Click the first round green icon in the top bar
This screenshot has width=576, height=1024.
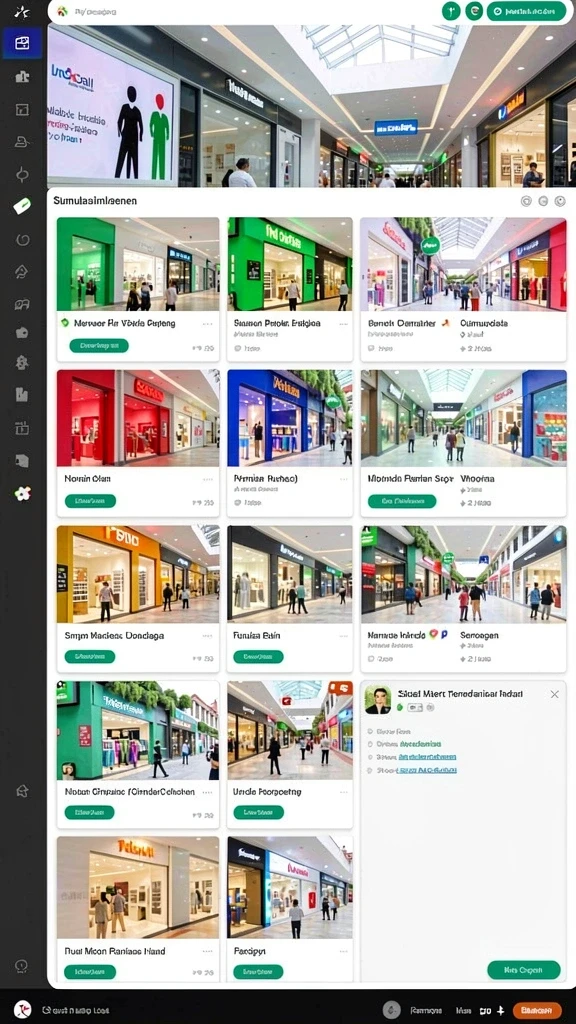pos(451,11)
